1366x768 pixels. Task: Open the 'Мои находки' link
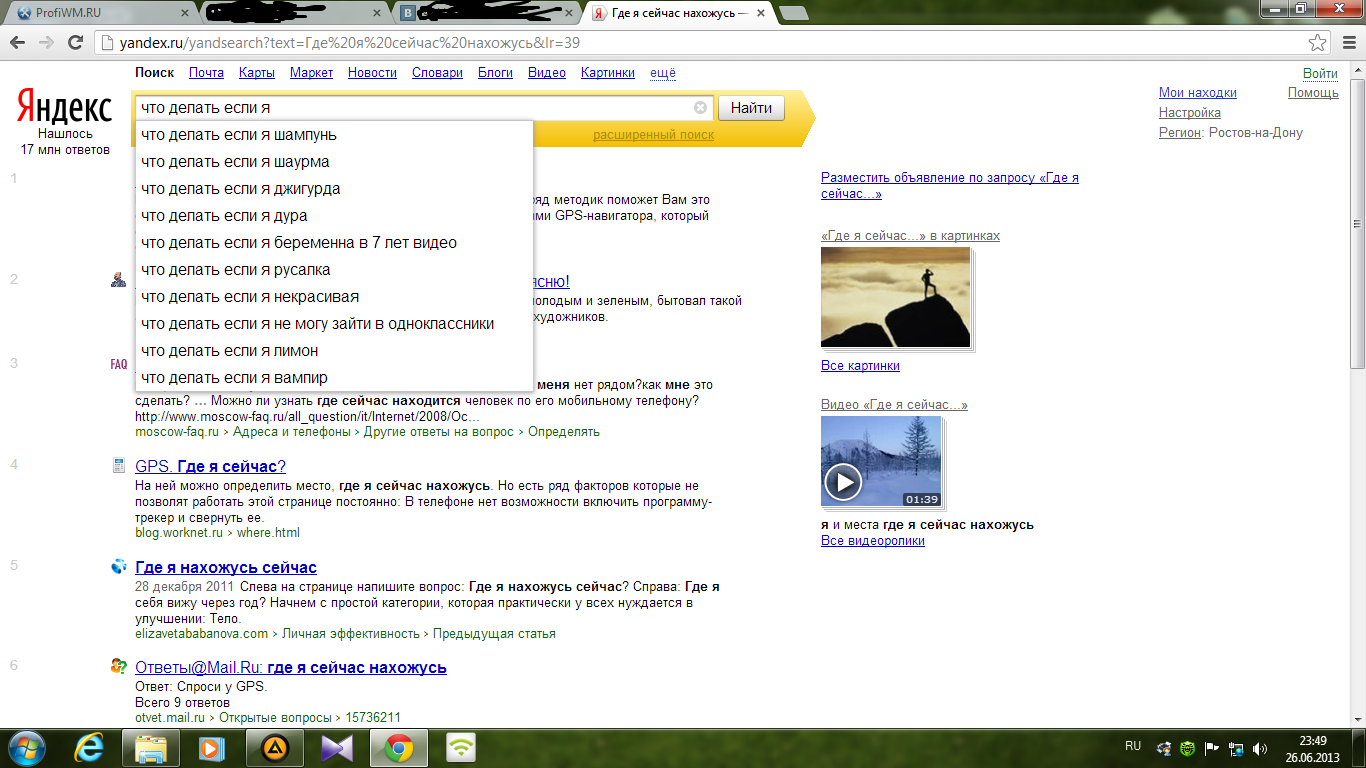coord(1198,93)
